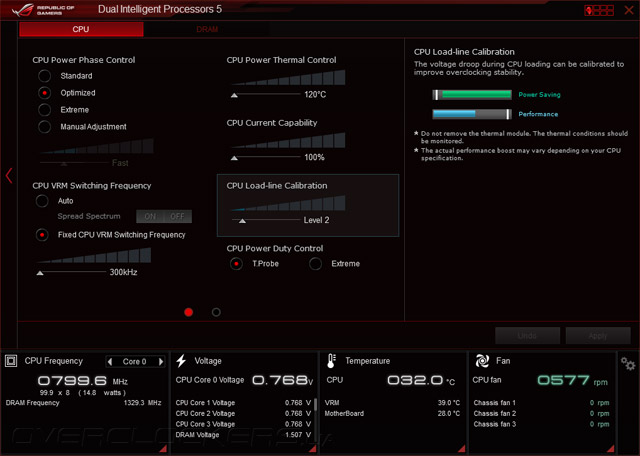Screen dimensions: 640x456
Task: Go to second page indicator dot
Action: coord(216,312)
